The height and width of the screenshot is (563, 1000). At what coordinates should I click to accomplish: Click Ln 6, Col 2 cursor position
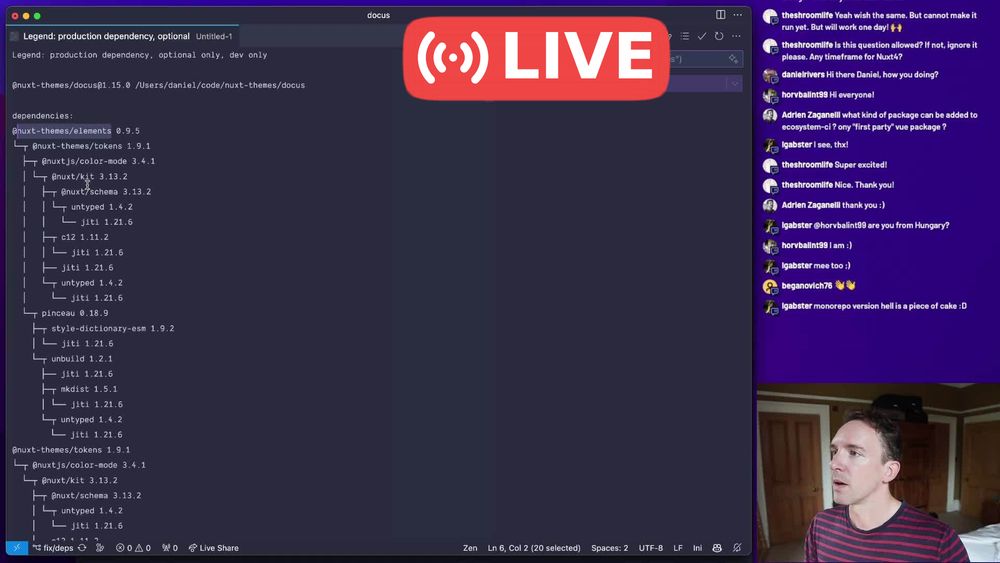[x=534, y=548]
